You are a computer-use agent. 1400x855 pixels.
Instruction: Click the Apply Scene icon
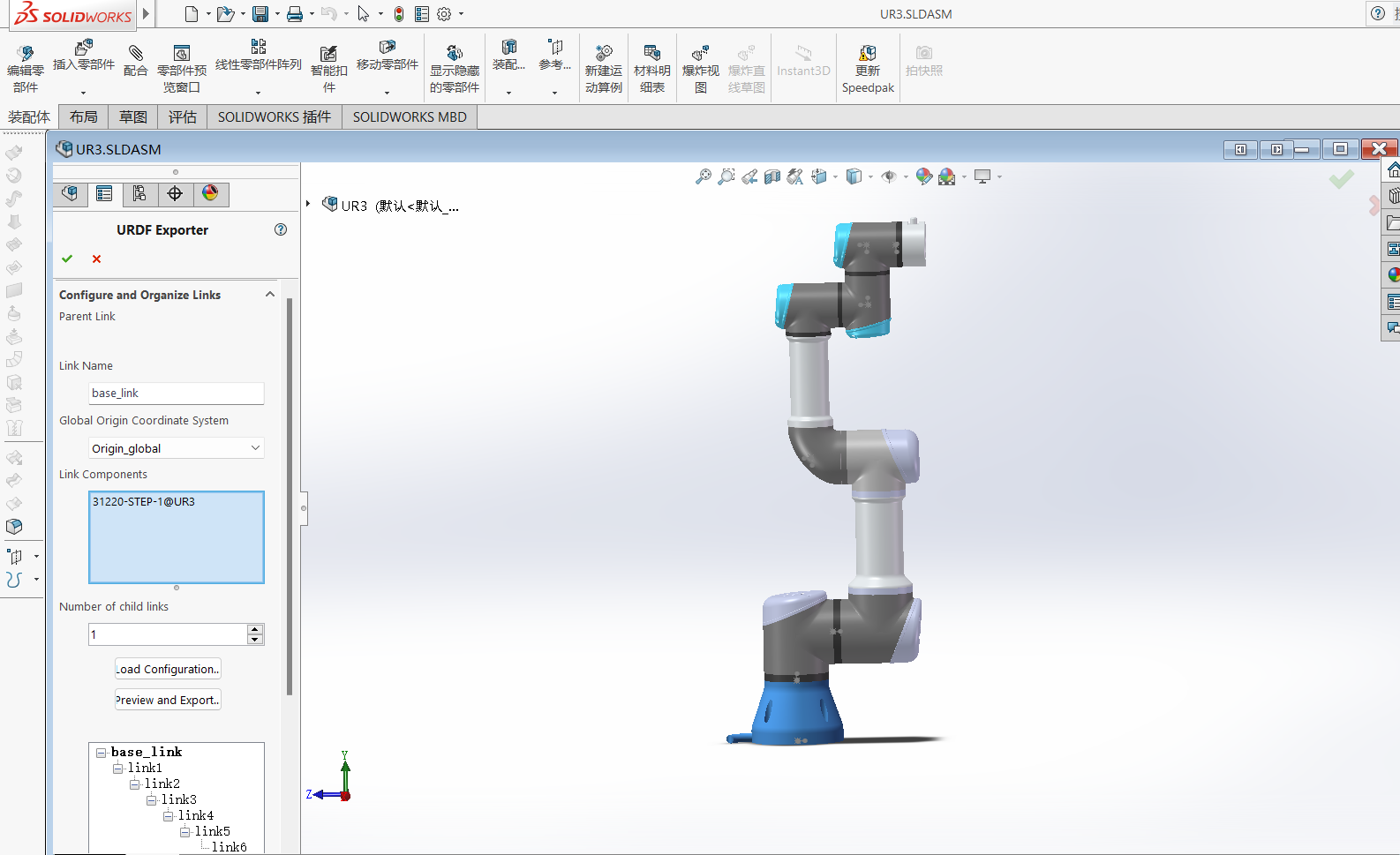tap(947, 176)
